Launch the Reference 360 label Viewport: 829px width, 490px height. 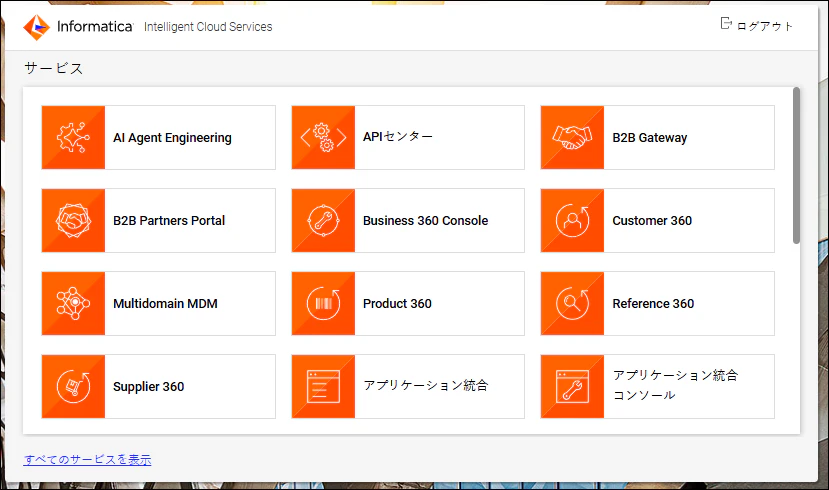point(653,303)
